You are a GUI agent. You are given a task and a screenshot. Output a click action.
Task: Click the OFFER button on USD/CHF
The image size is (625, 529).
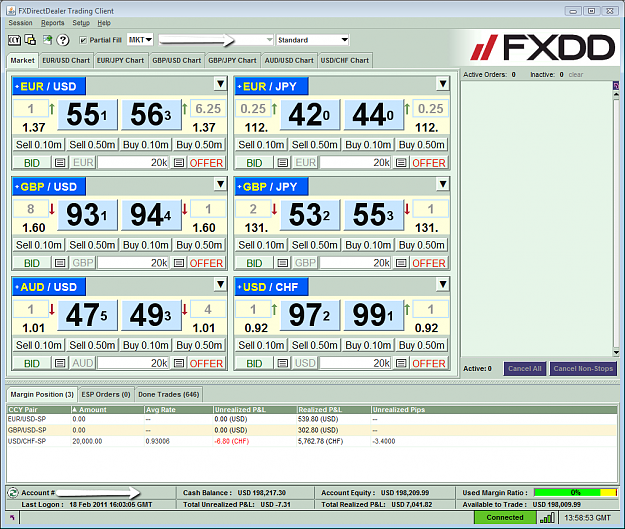point(429,363)
